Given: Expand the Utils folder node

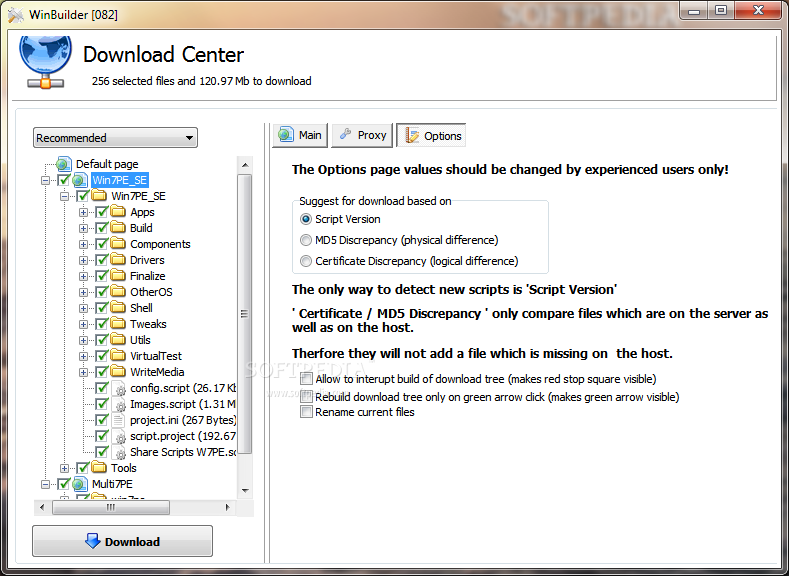Looking at the screenshot, I should tap(84, 340).
